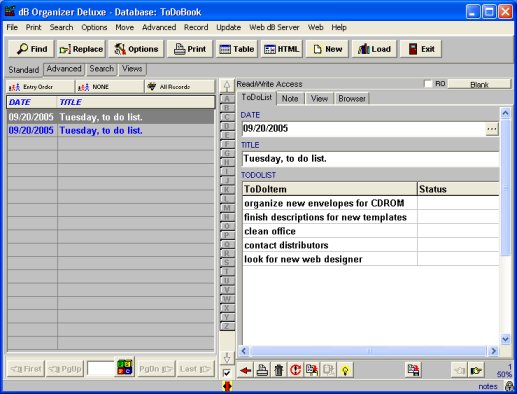Viewport: 517px width, 394px height.
Task: Click 'look for new web designer' item
Action: click(330, 259)
